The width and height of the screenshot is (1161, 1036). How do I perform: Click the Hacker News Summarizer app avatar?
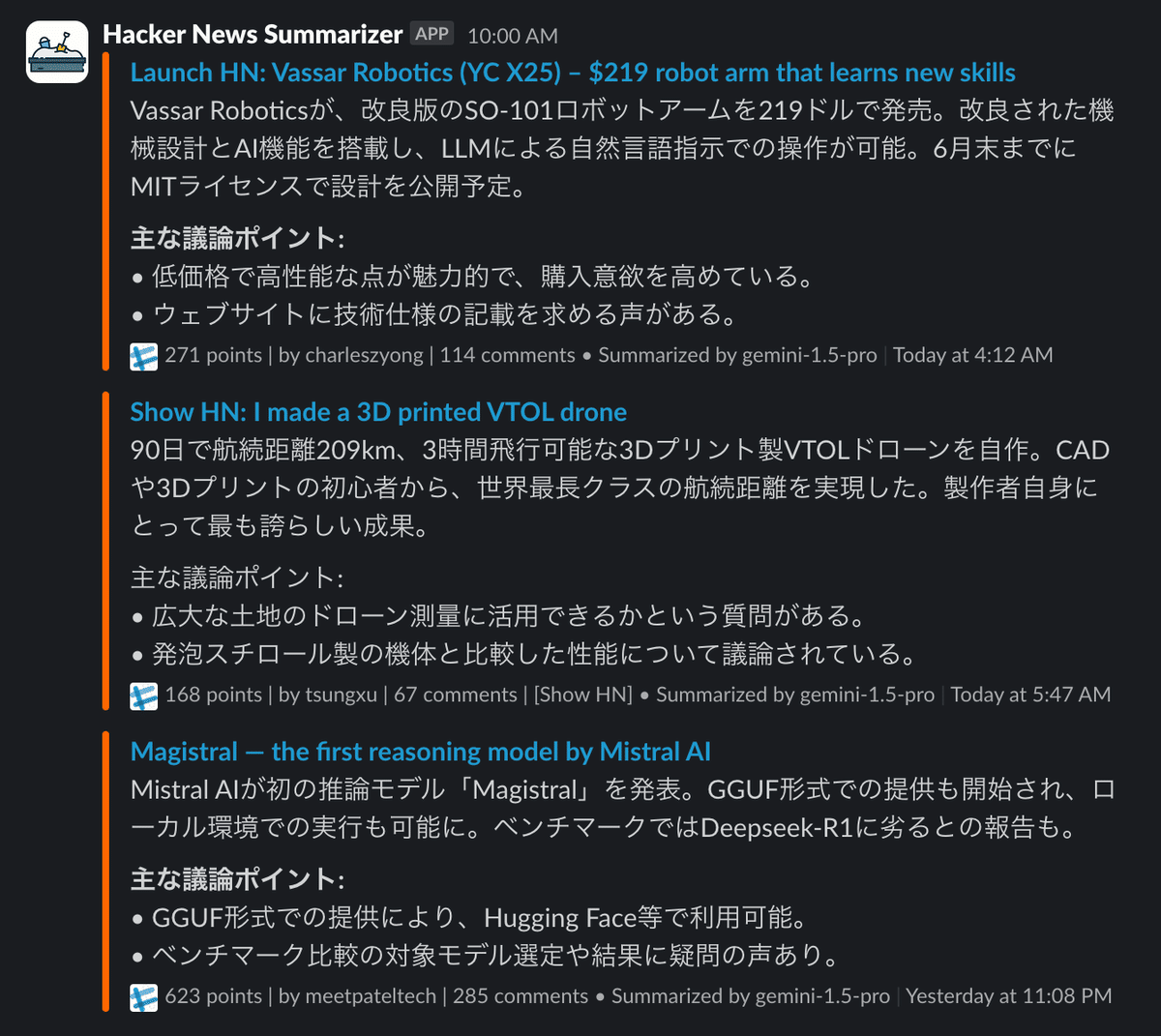pyautogui.click(x=57, y=52)
